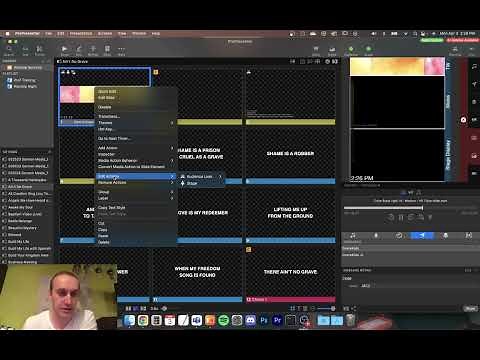This screenshot has width=480, height=360.
Task: Expand the Group submenu
Action: 135,192
